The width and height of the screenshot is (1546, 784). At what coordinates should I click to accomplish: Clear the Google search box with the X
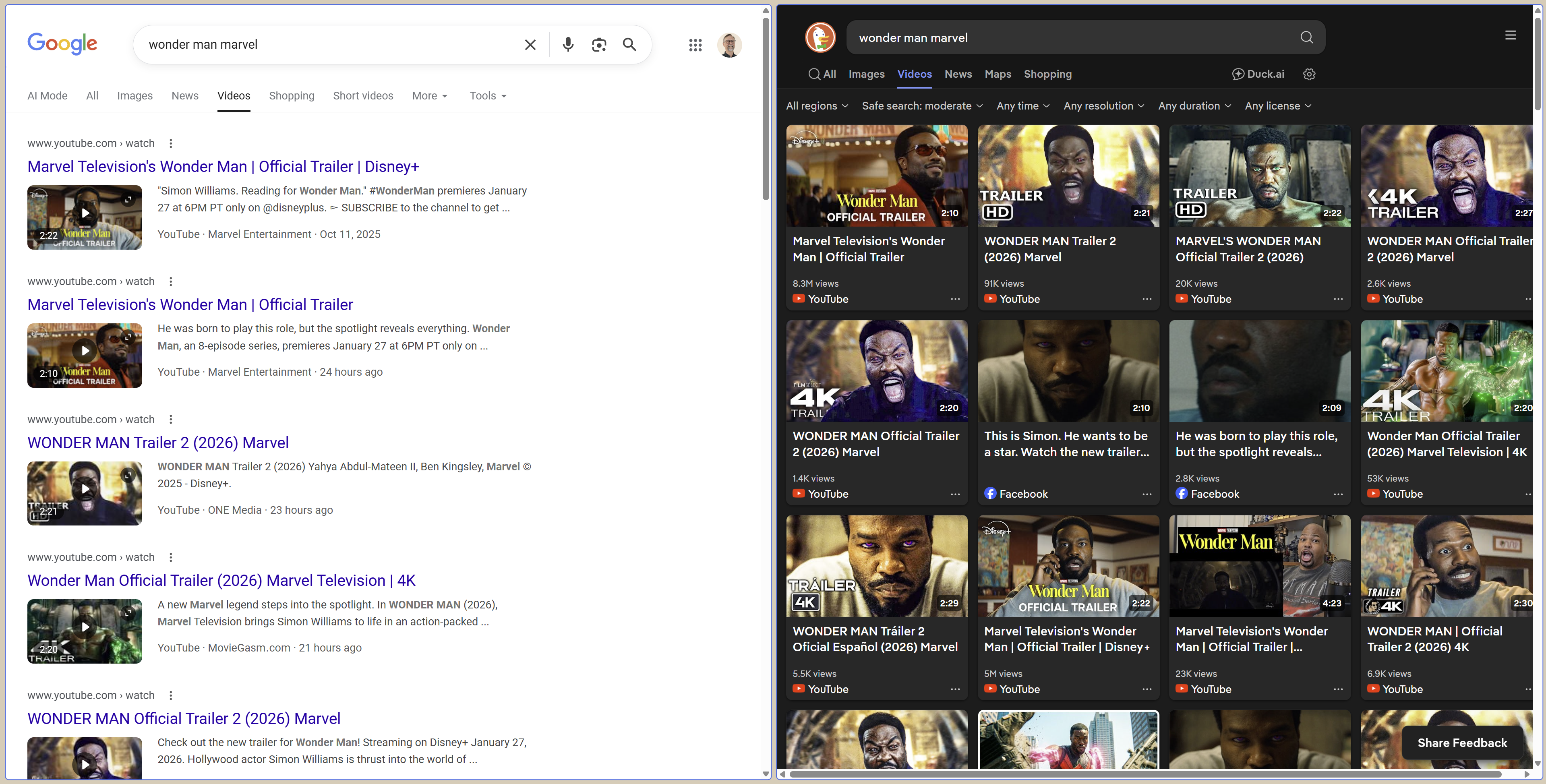pyautogui.click(x=530, y=44)
